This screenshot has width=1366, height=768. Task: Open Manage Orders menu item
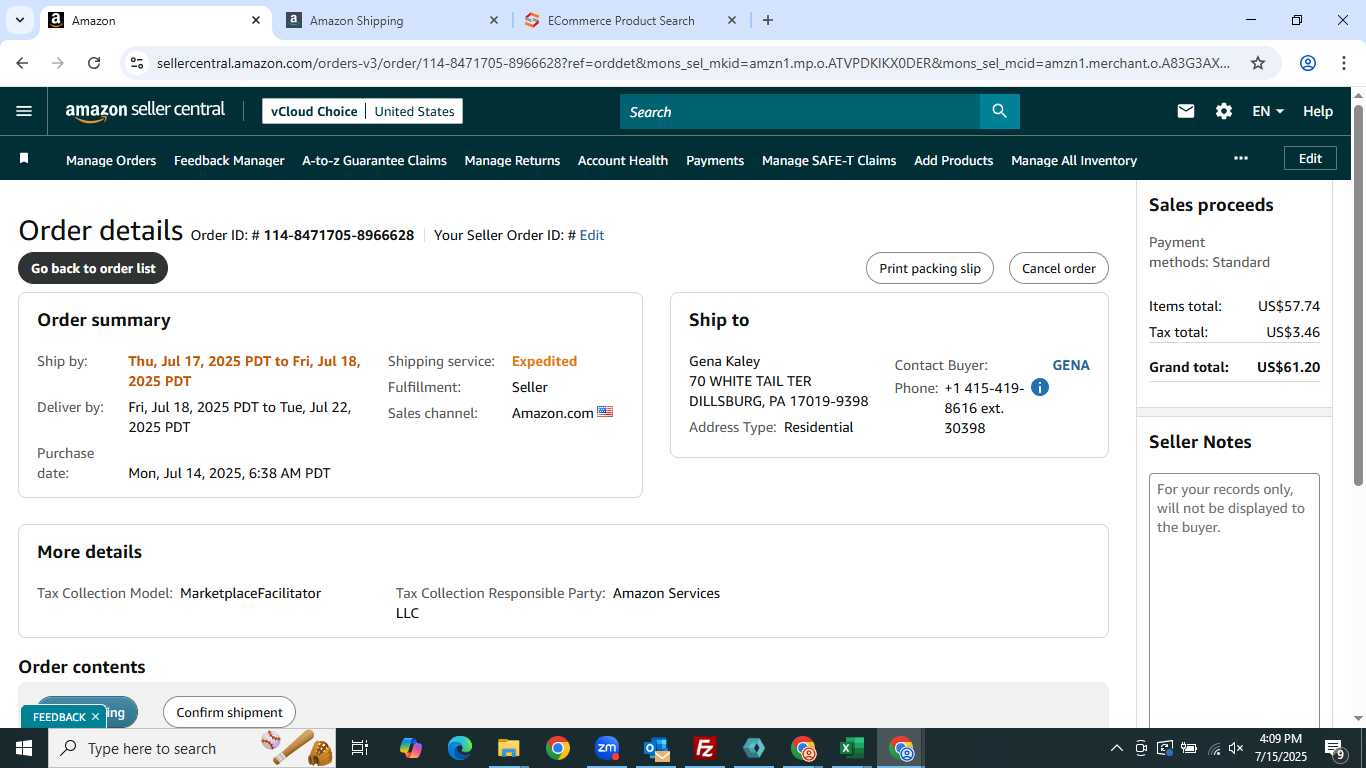111,160
